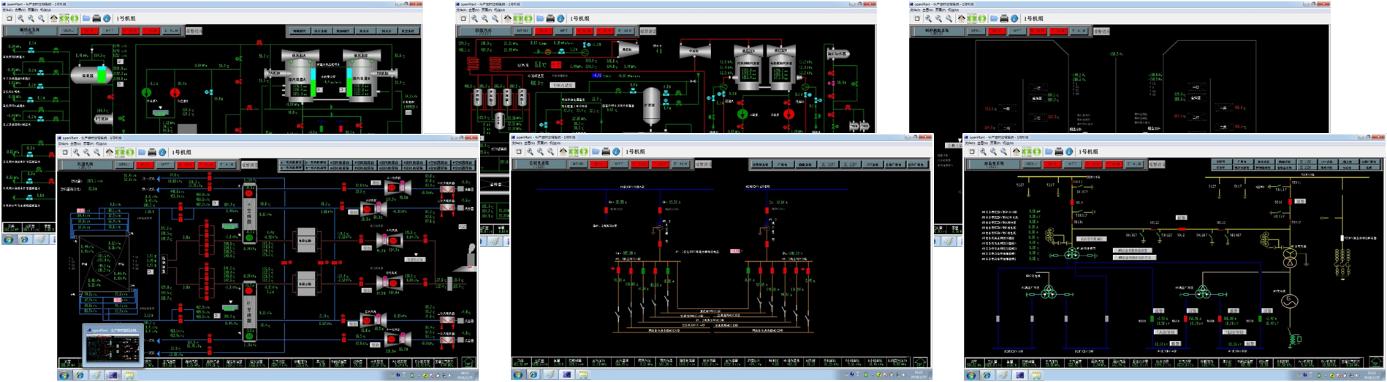The width and height of the screenshot is (1387, 382).
Task: Open the first menu in the yellow one-line diagram window menu bar
Action: pos(970,143)
